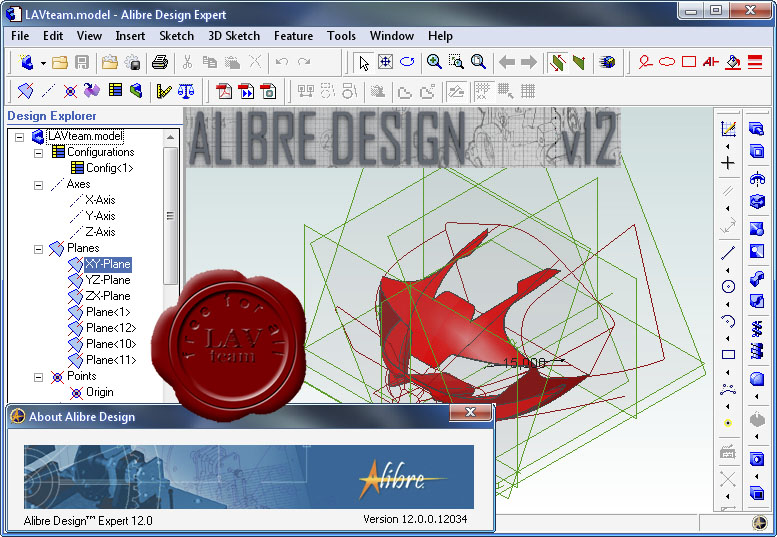777x537 pixels.
Task: Toggle the Select arrow mode
Action: coord(364,62)
